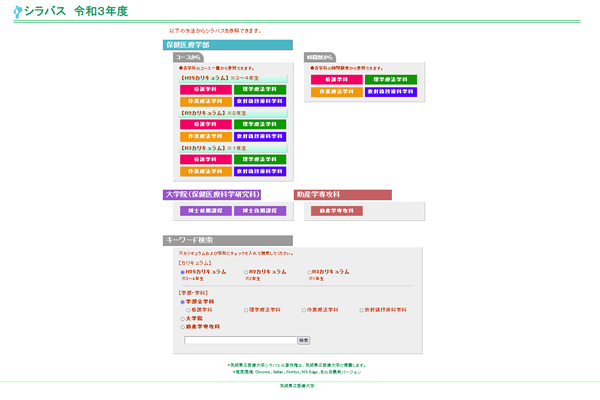Select the R2カリキュラム radio button for 2年生
600x400 pixels.
coord(246,272)
